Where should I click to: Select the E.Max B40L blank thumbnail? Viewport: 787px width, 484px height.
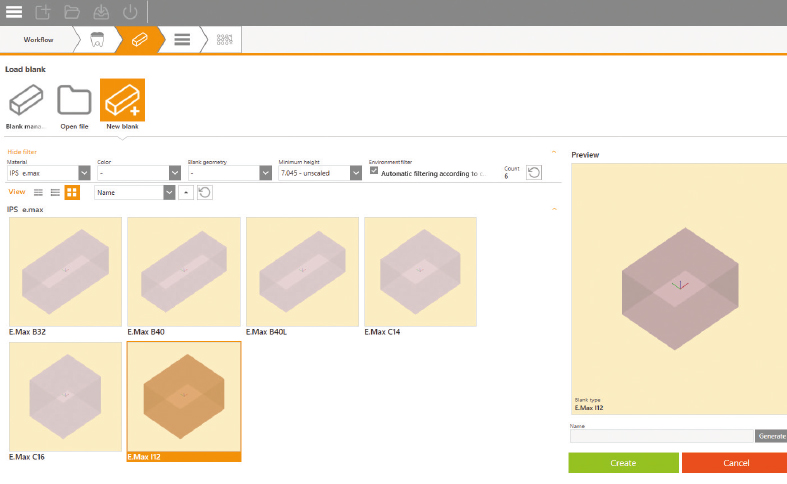point(302,272)
